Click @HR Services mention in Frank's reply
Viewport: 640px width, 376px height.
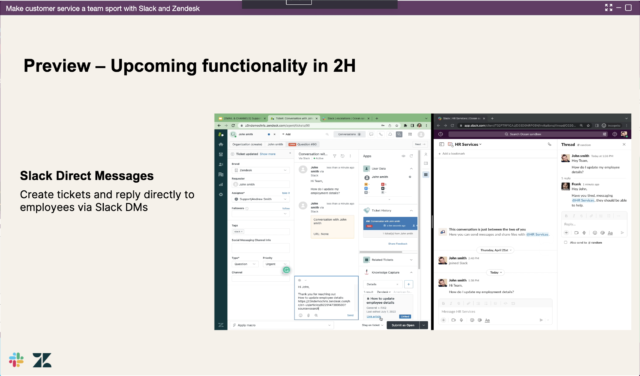click(x=582, y=200)
